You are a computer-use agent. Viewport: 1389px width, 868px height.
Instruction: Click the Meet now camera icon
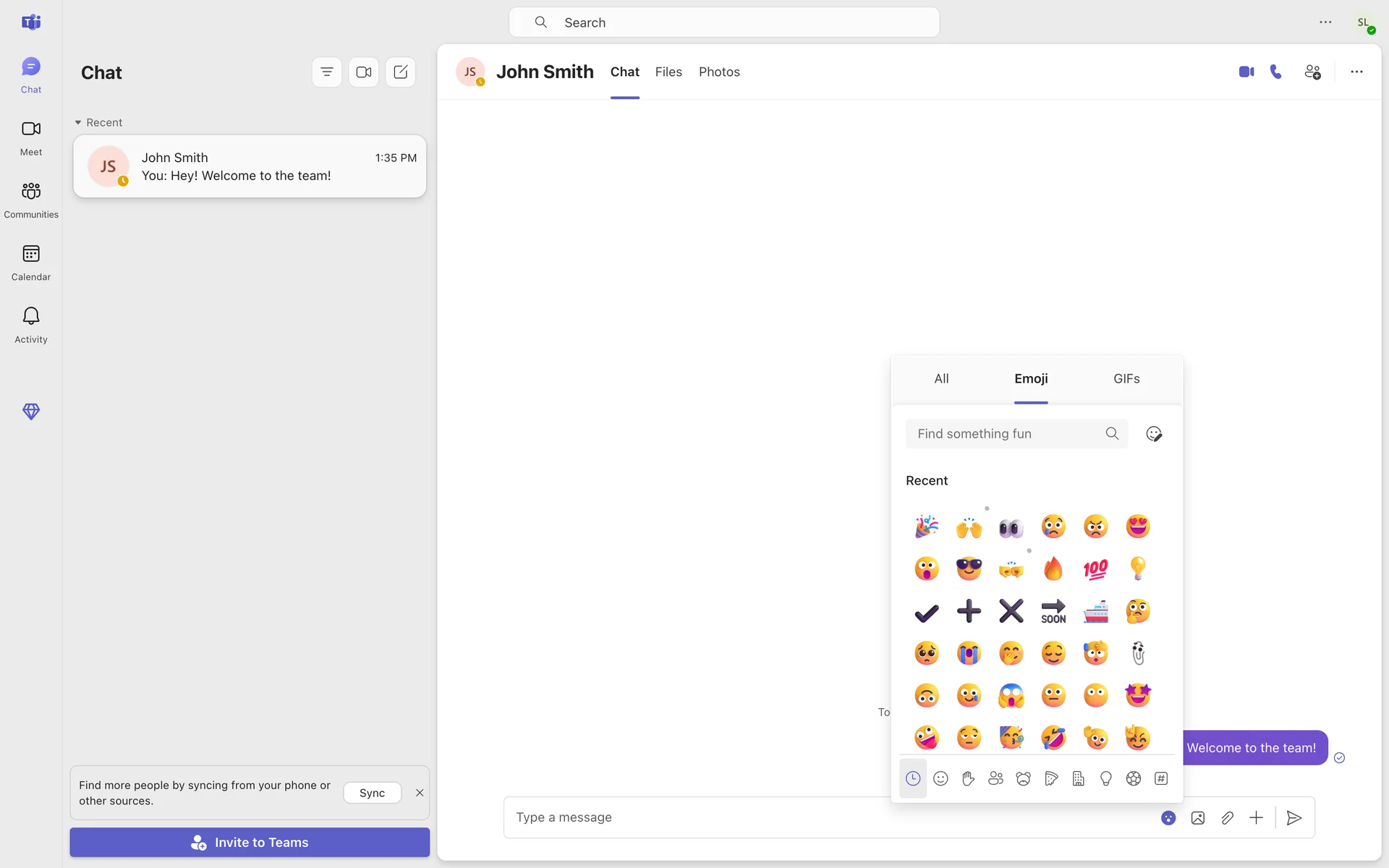click(363, 72)
